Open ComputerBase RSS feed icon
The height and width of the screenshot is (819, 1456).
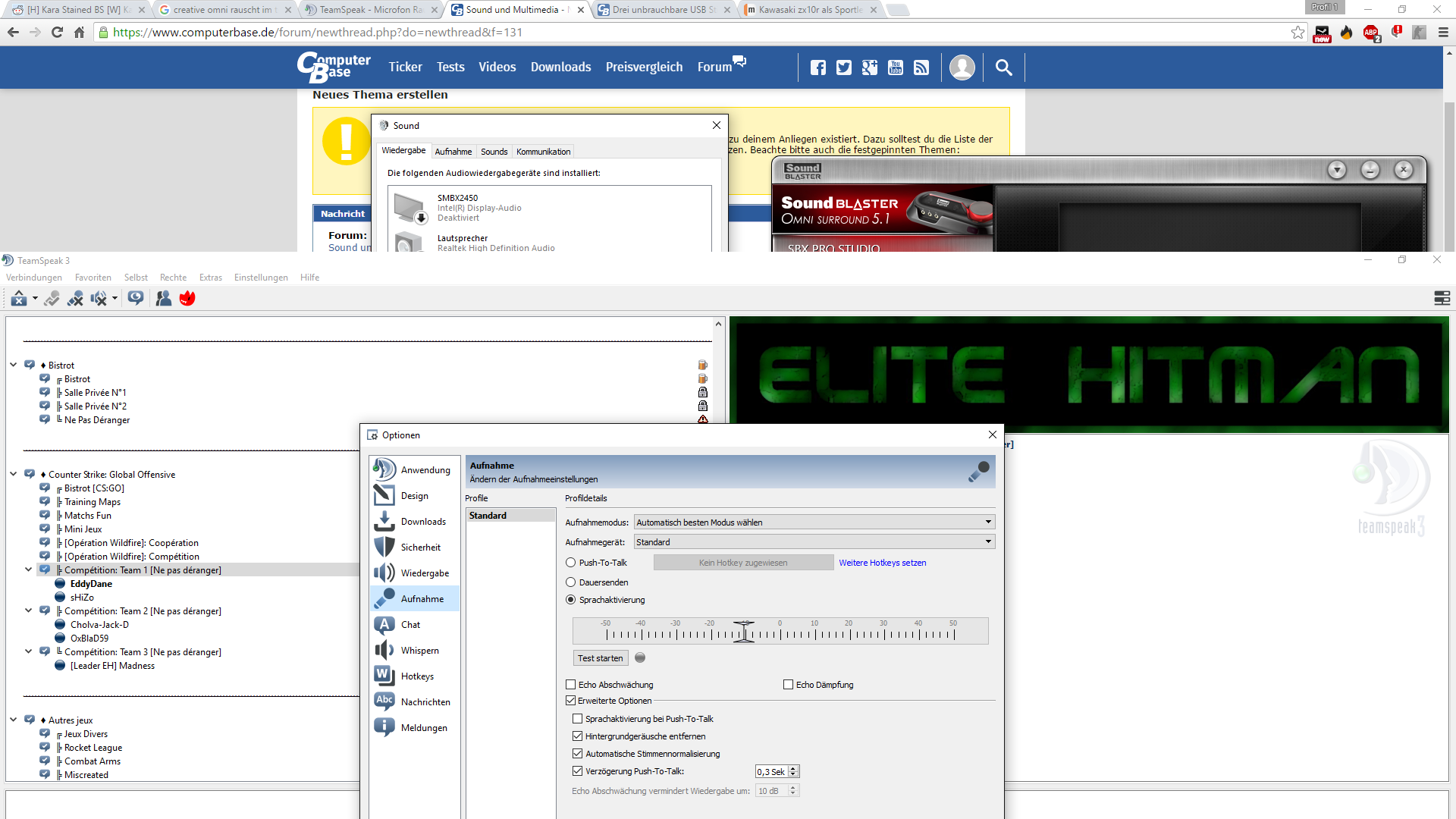pyautogui.click(x=921, y=67)
